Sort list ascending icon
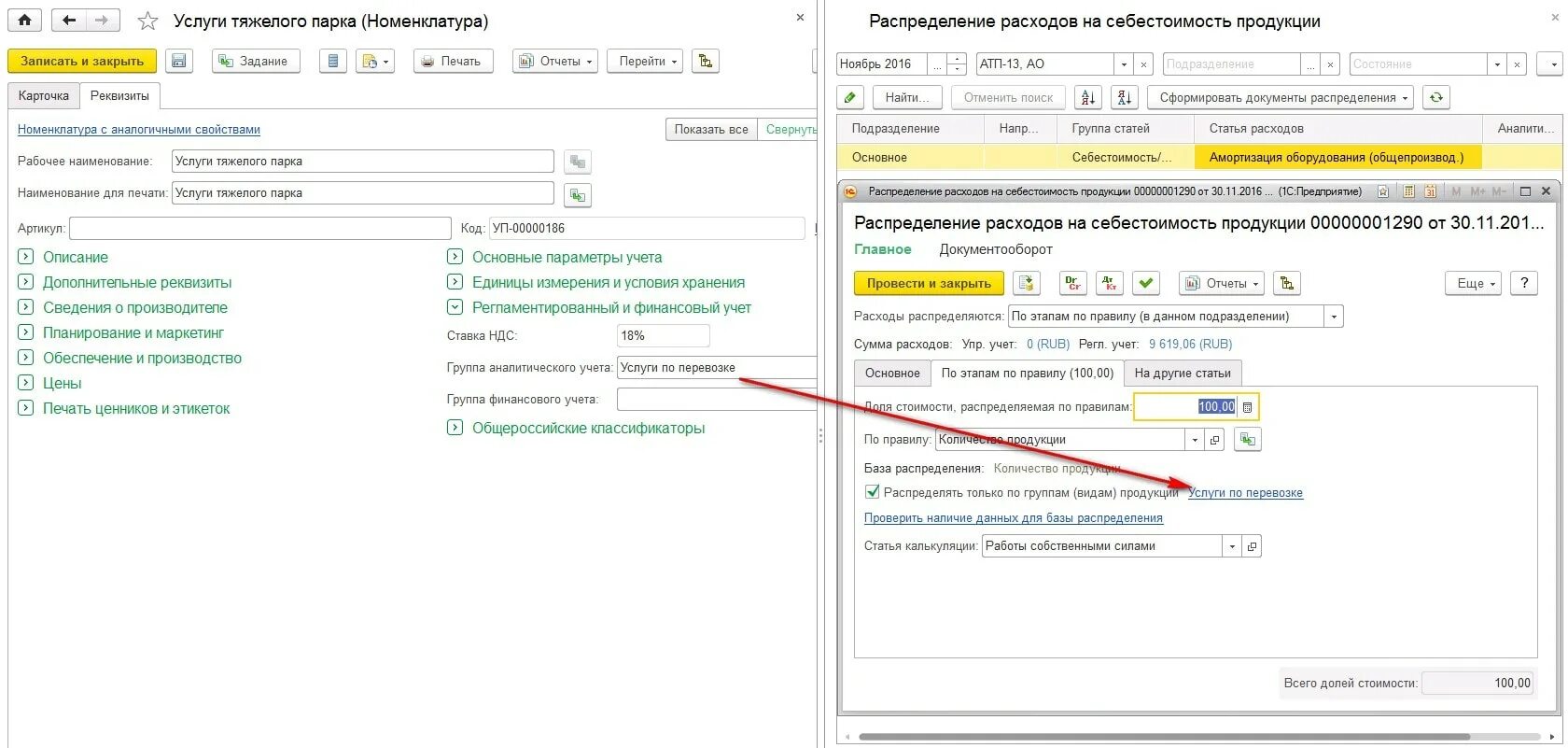The image size is (1568, 748). [1088, 97]
